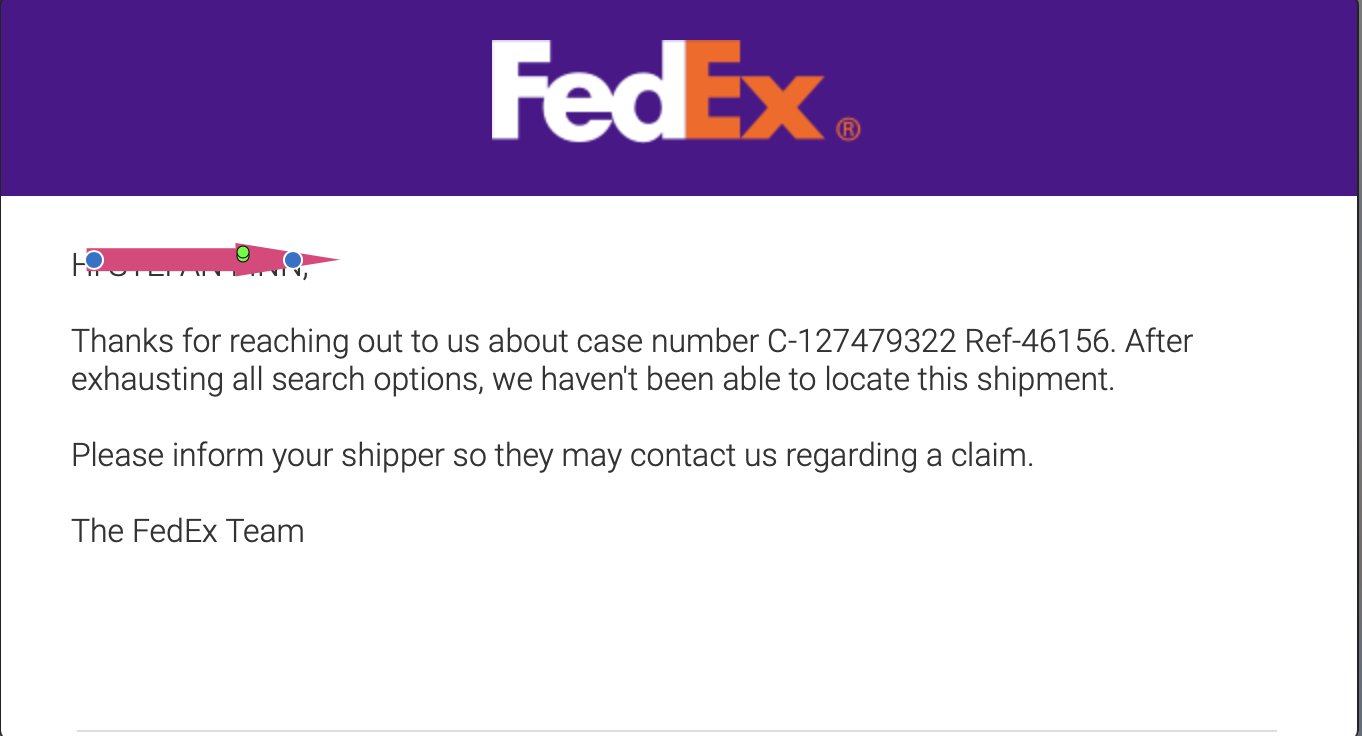The height and width of the screenshot is (736, 1362).
Task: Click the gray horizontal divider line below
Action: point(677,731)
